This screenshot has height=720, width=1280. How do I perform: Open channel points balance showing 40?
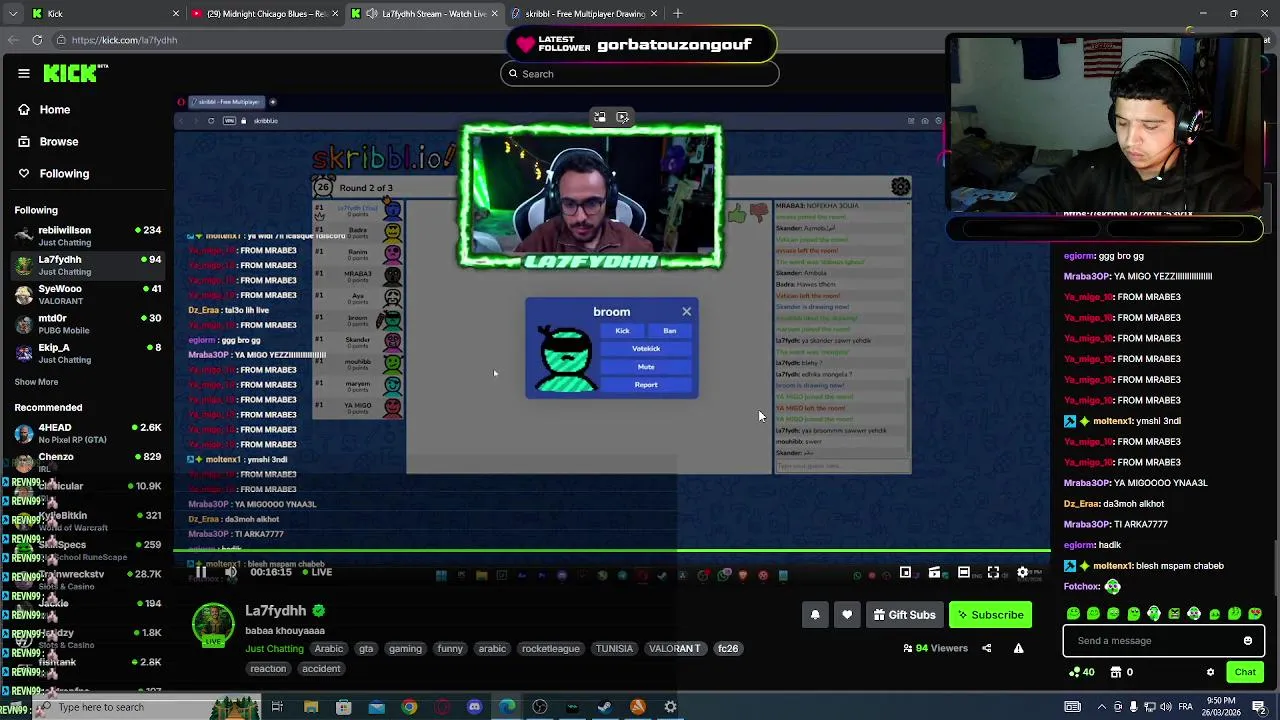click(1082, 672)
